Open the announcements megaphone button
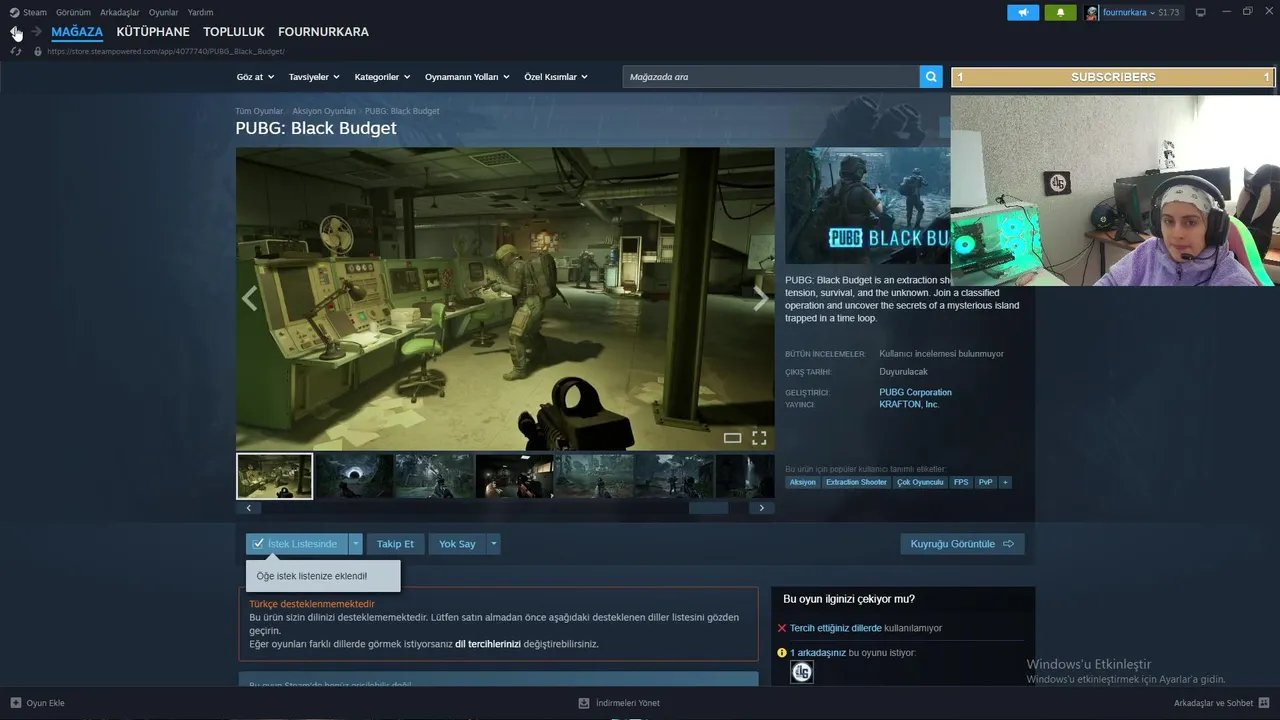Image resolution: width=1280 pixels, height=720 pixels. [x=1022, y=12]
